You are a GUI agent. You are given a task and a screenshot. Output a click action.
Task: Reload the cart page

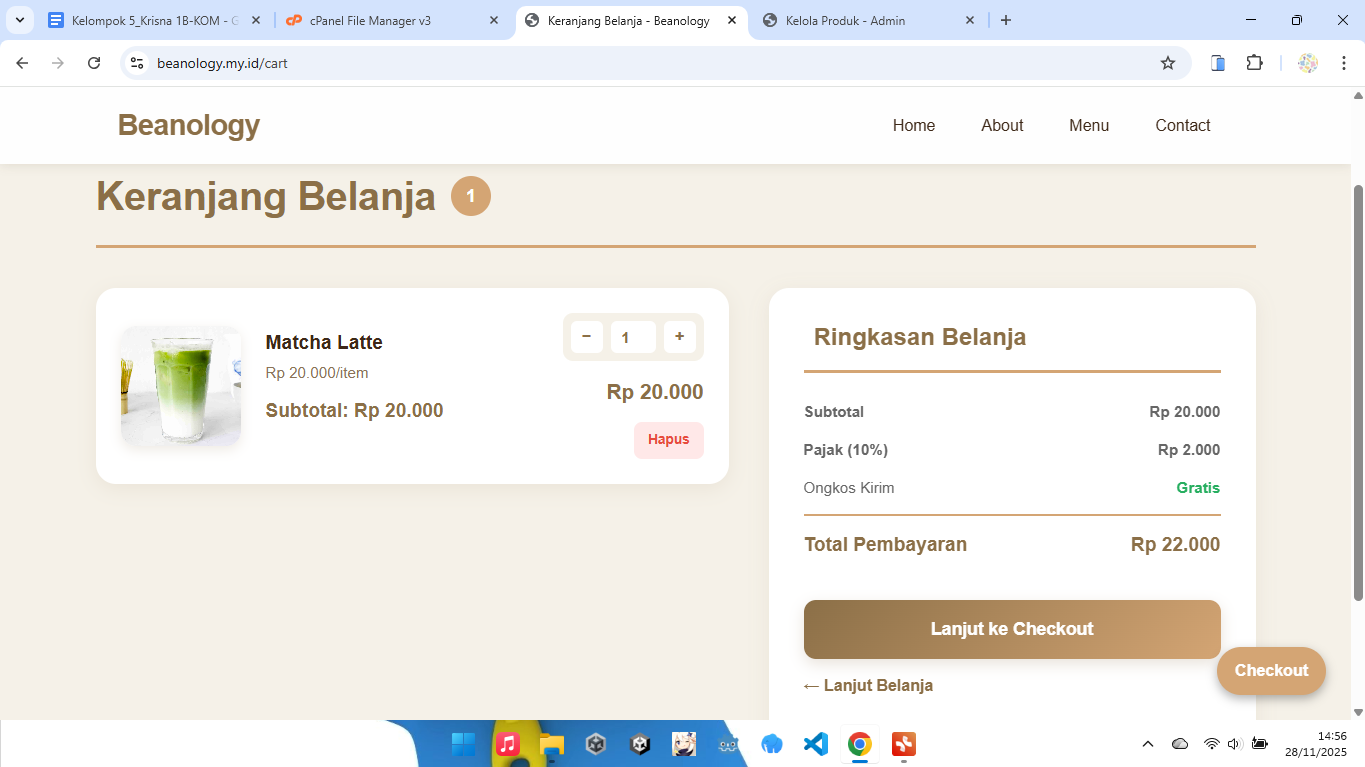[x=94, y=63]
